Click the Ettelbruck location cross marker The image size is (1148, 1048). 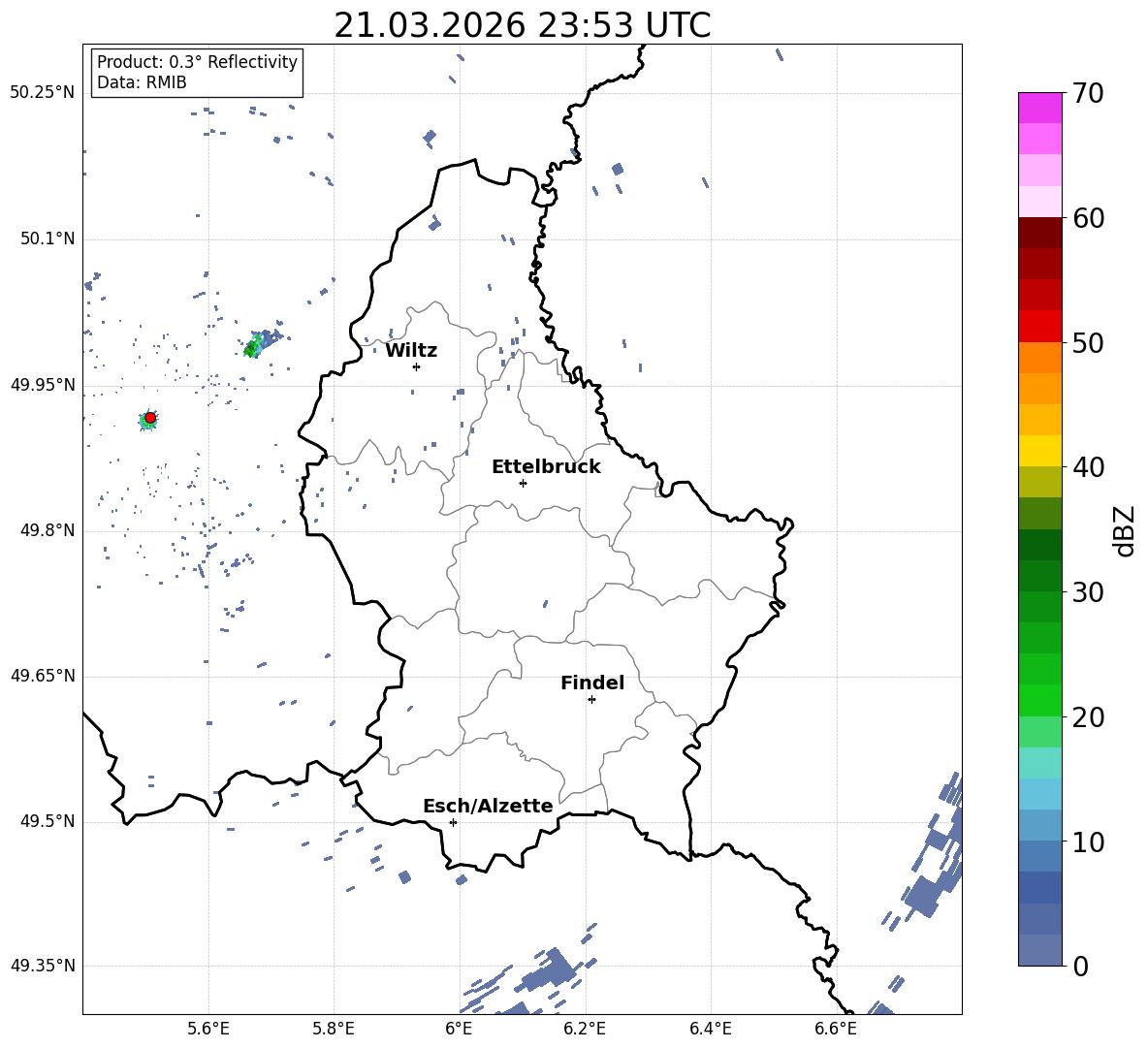[523, 483]
